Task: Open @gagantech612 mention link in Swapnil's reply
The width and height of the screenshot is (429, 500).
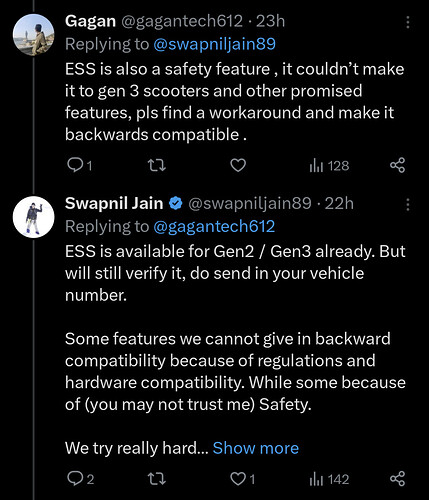Action: (214, 226)
